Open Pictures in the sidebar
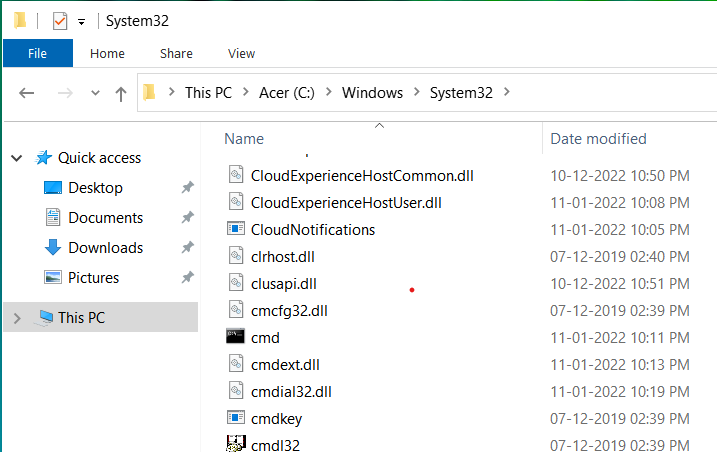The height and width of the screenshot is (452, 717). [93, 278]
